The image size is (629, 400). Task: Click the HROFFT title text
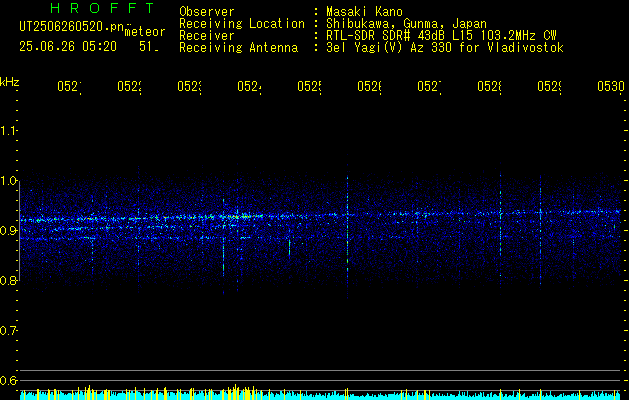[102, 8]
